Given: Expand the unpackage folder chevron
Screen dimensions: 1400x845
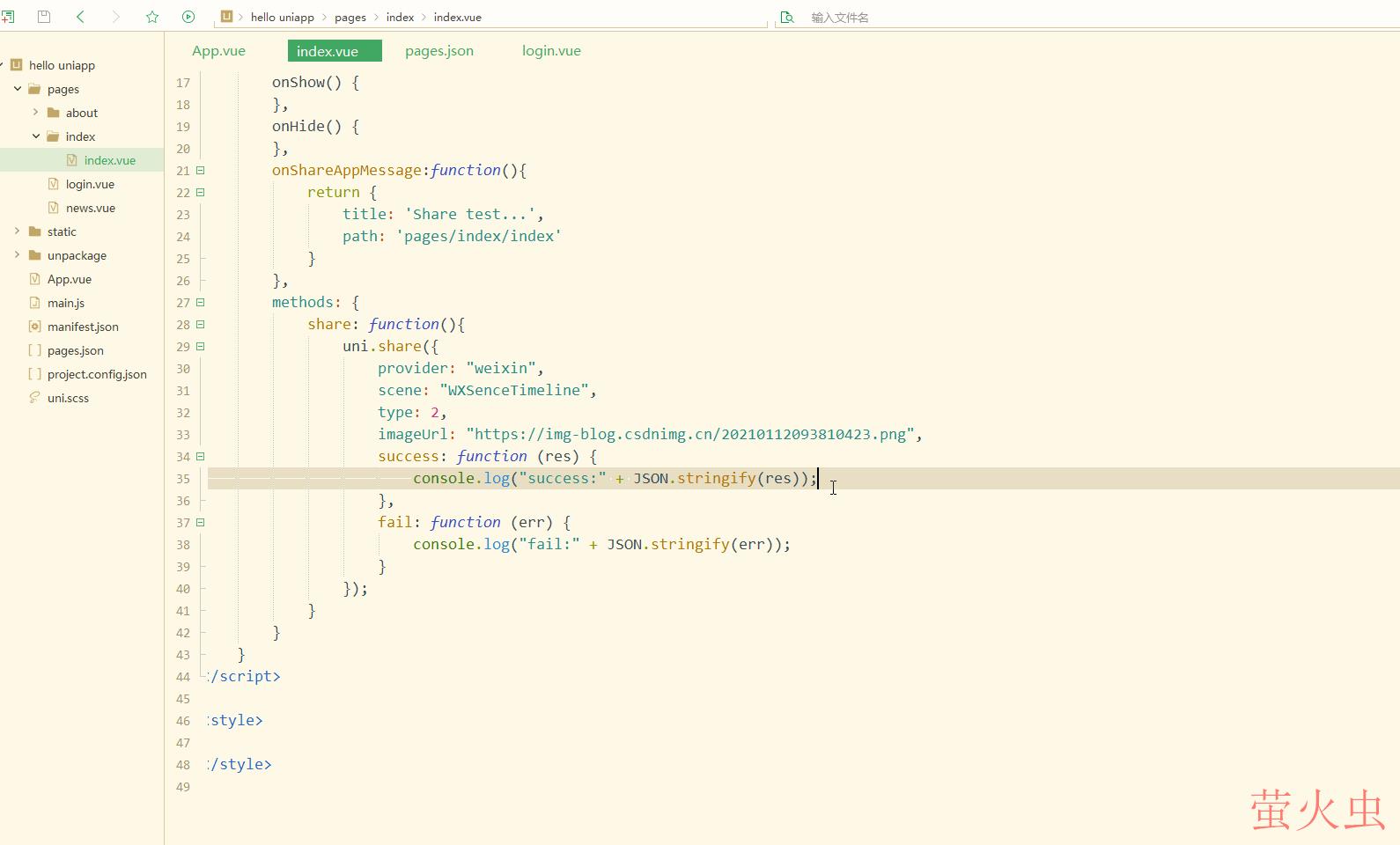Looking at the screenshot, I should (18, 255).
